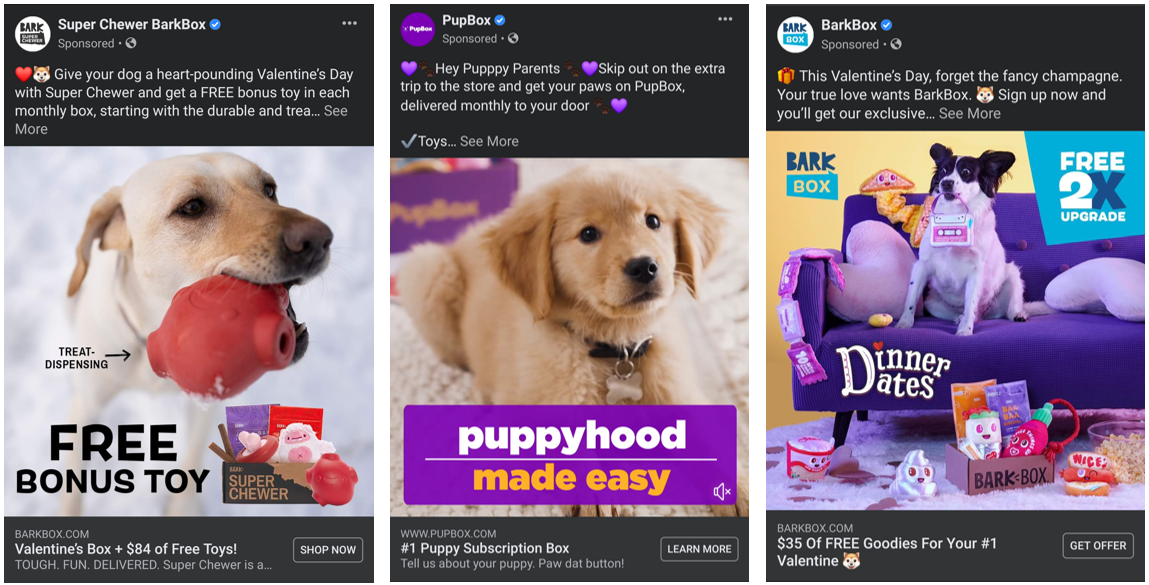This screenshot has width=1149, height=585.
Task: Open the Super Chewer BarkBox page name
Action: [x=132, y=24]
